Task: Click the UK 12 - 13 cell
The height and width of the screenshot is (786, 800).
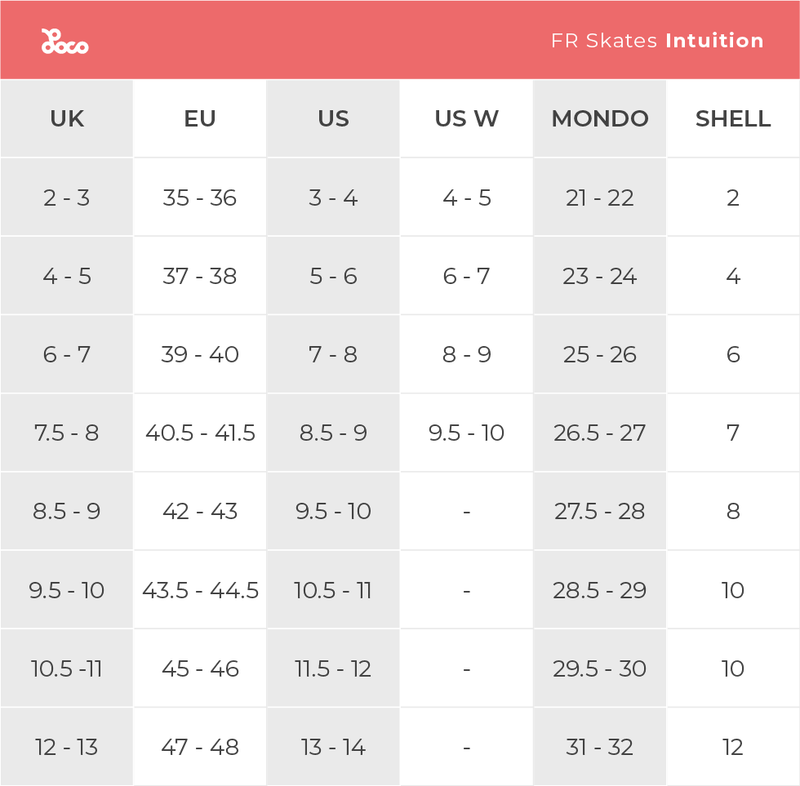Action: [67, 747]
